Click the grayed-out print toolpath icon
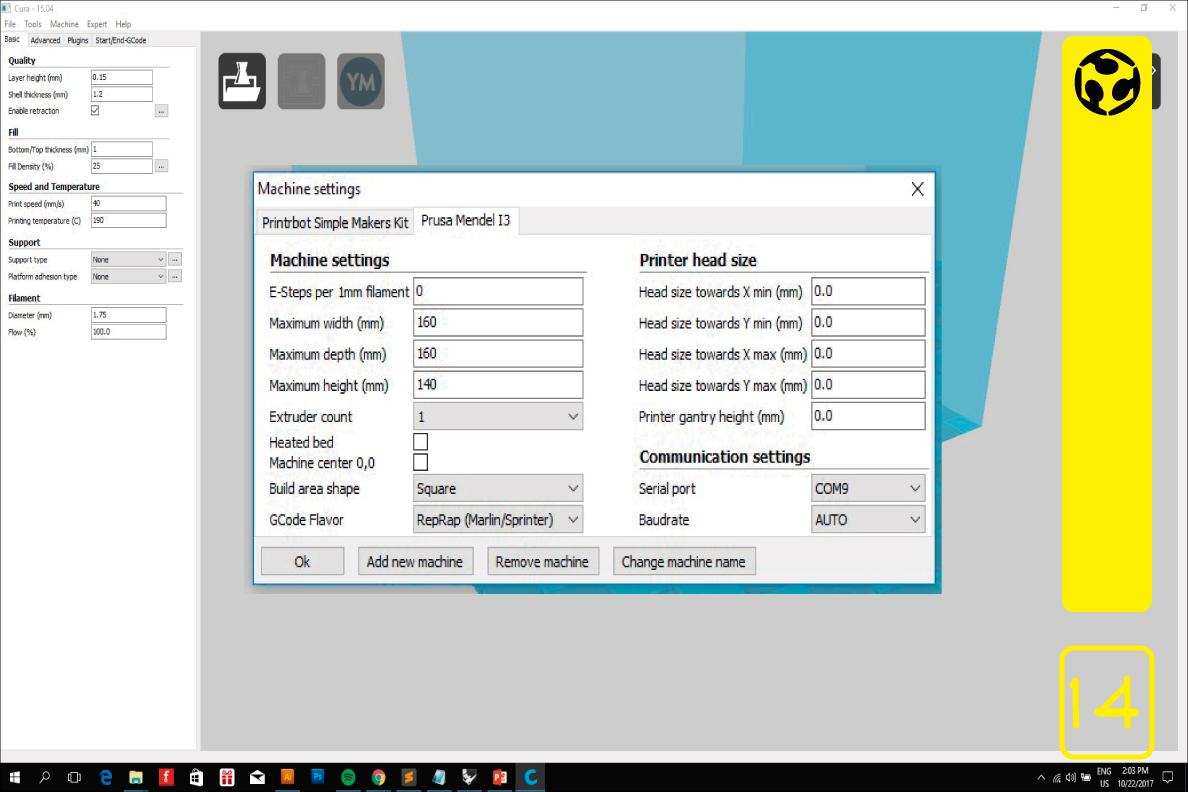Screen dimensions: 1188x792 [x=302, y=81]
